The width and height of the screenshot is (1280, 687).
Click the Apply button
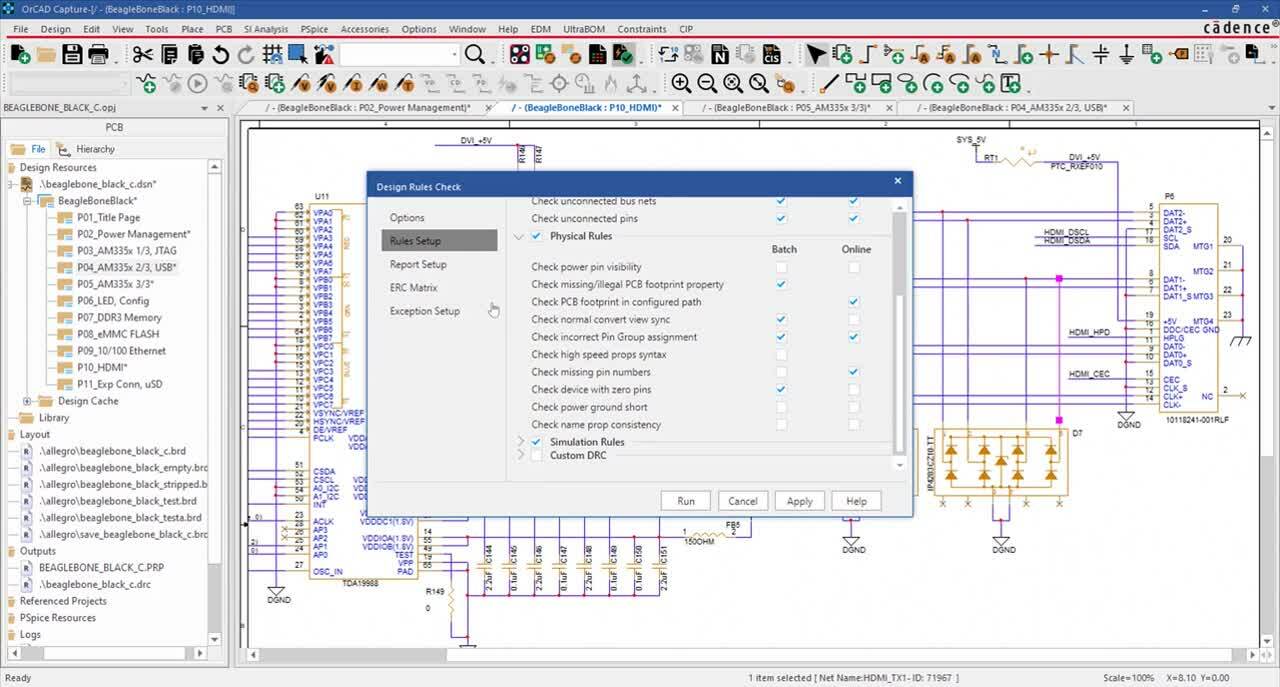800,501
